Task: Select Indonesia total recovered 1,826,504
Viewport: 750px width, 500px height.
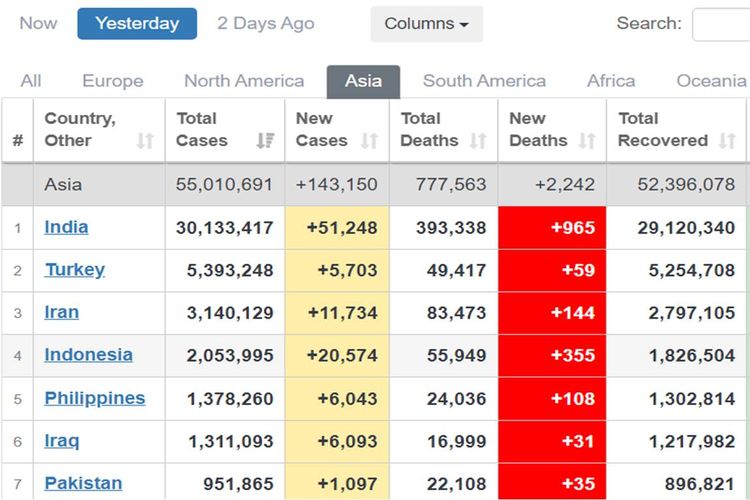Action: click(692, 356)
